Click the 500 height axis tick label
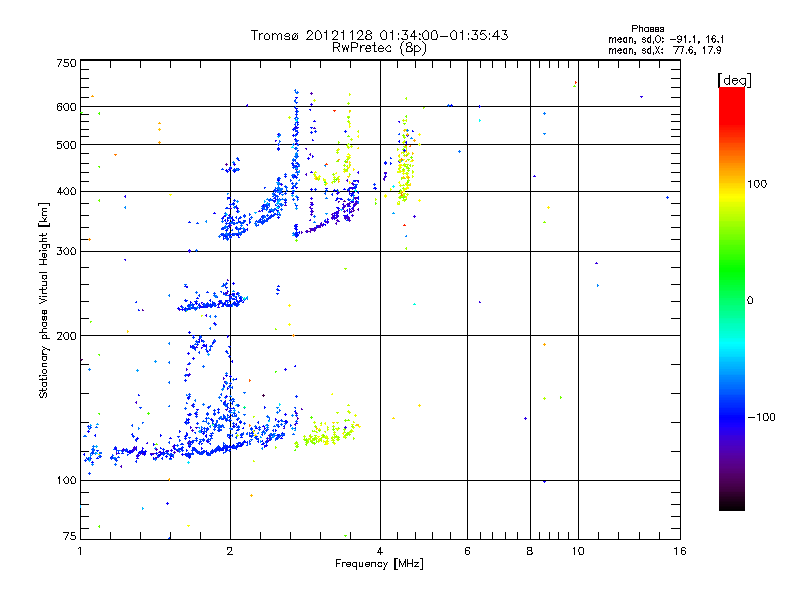Screen dimensions: 800x600 [66, 145]
